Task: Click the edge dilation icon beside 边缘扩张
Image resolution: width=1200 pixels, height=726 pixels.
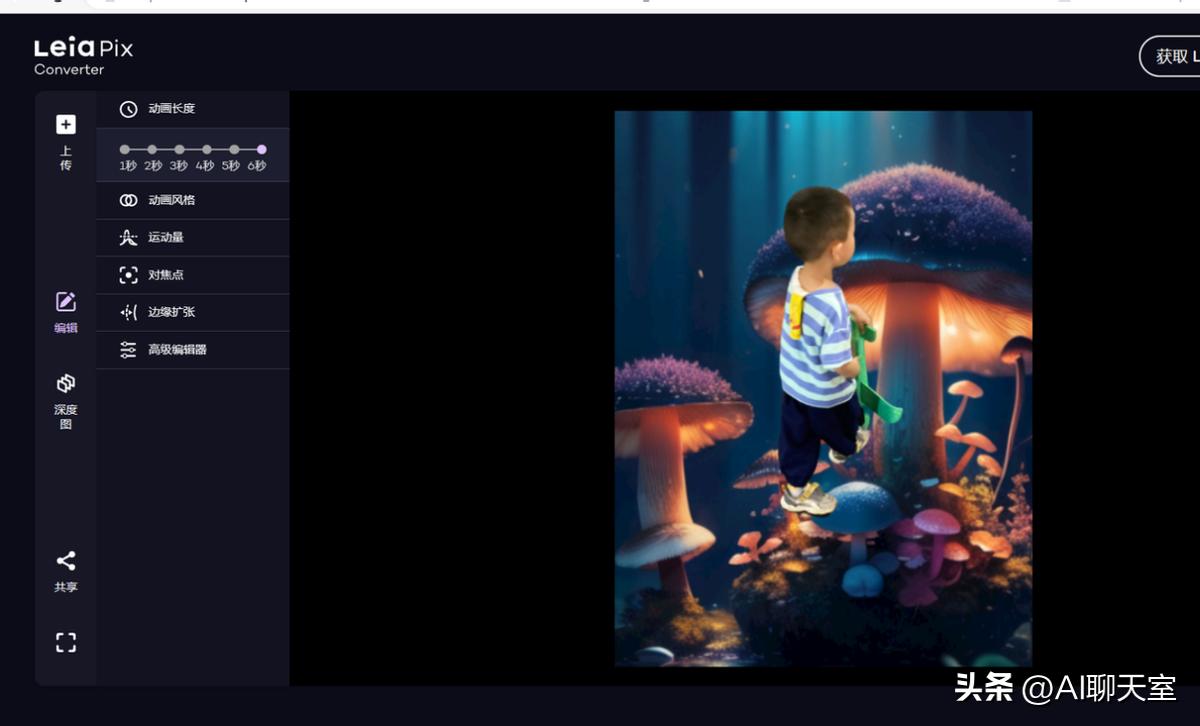Action: (x=128, y=312)
